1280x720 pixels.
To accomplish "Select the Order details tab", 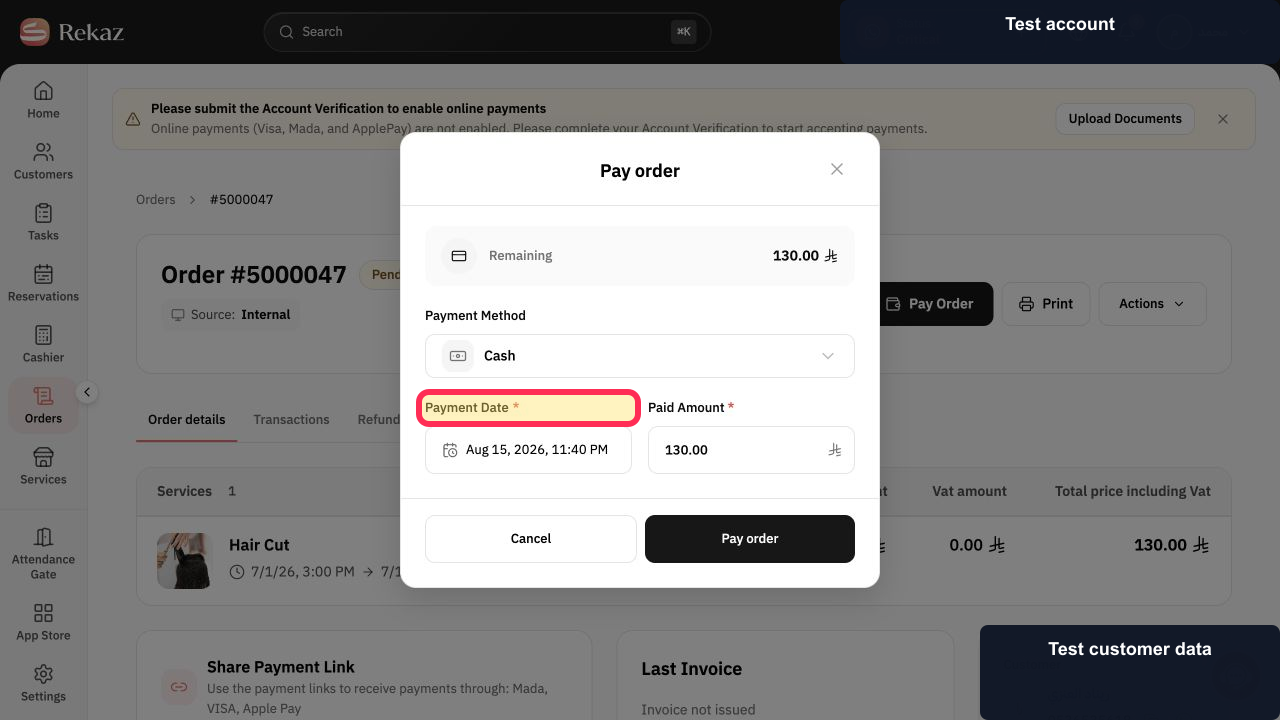I will 187,419.
